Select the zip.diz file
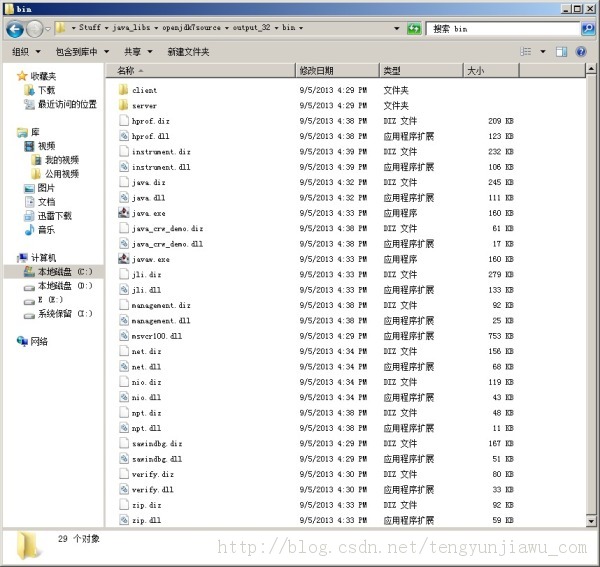Screen dimensions: 600x567 tap(146, 505)
